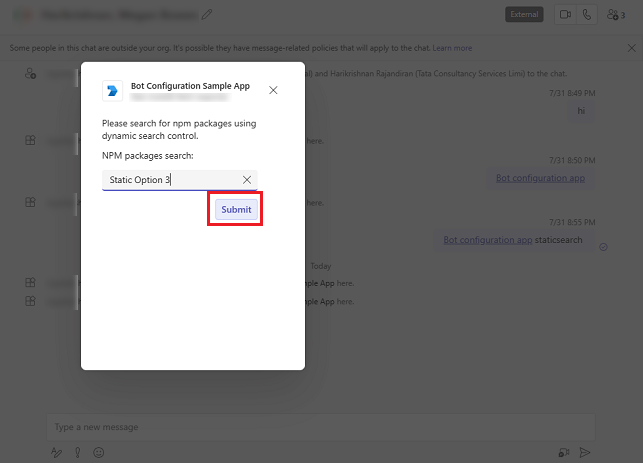Click the Today date divider label

(320, 266)
